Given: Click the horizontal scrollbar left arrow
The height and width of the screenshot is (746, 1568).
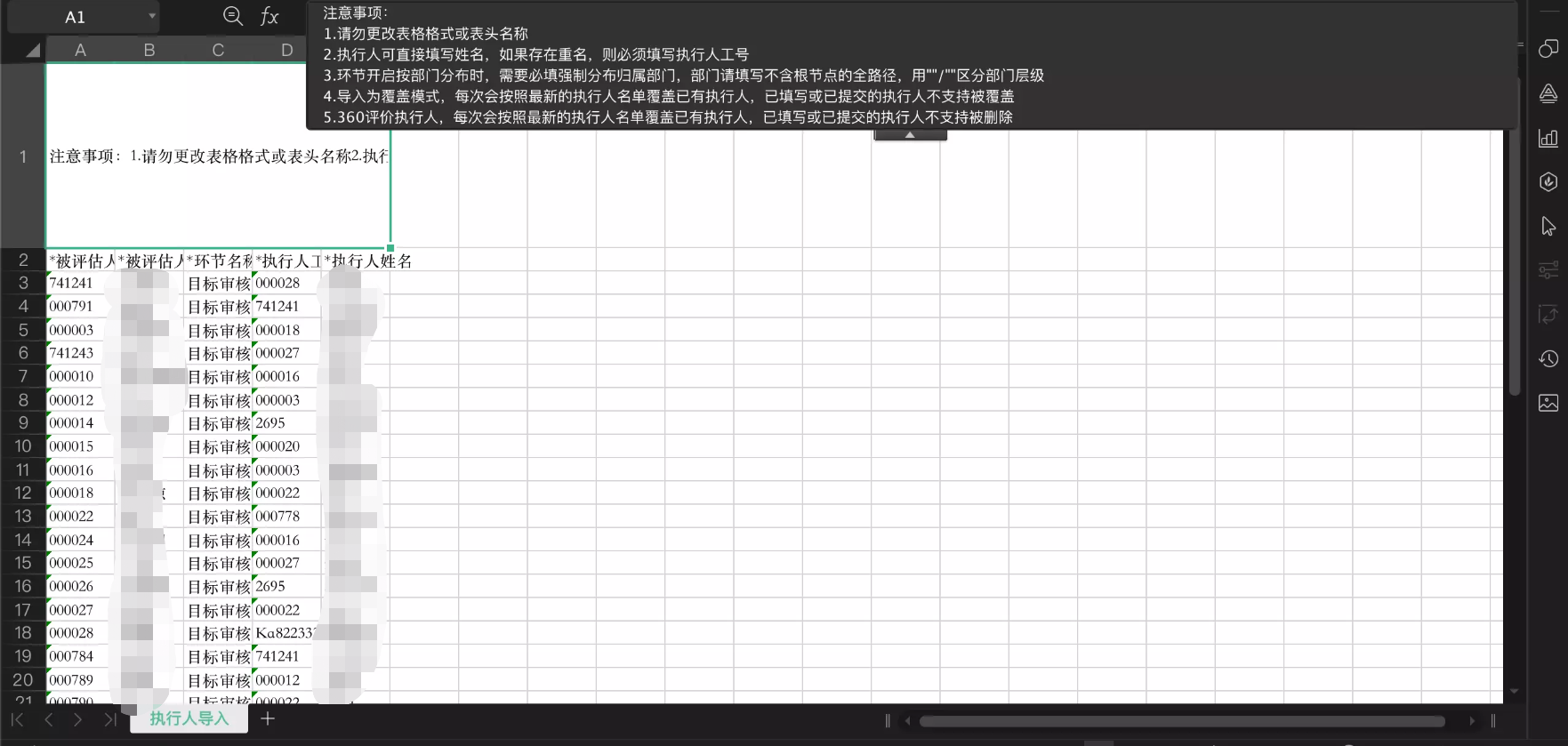Looking at the screenshot, I should 906,721.
